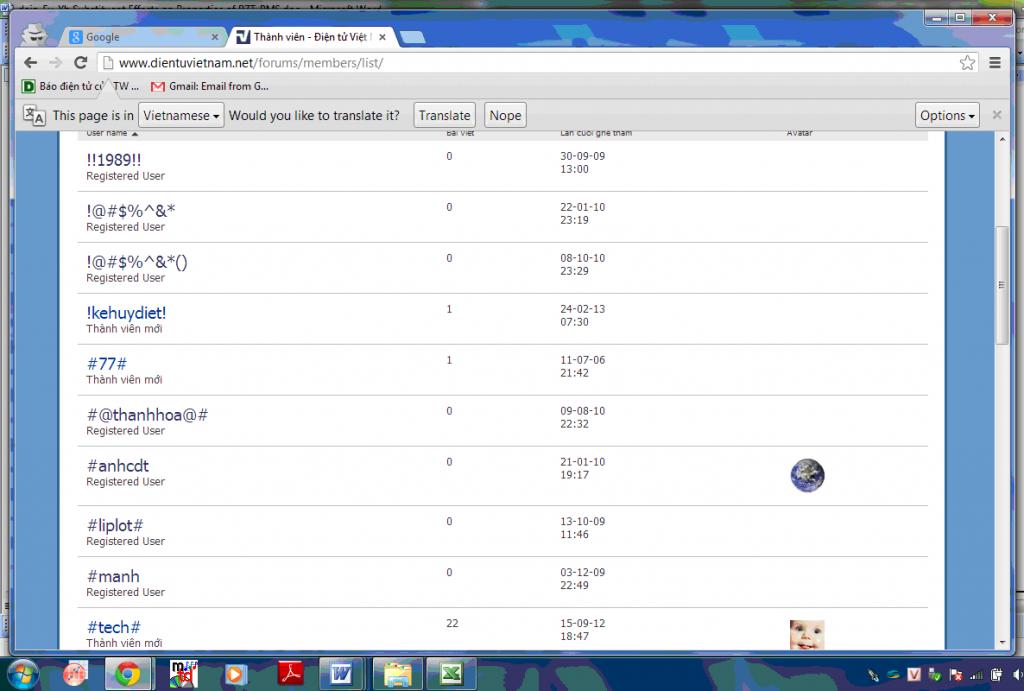Close the Thành viên - Điện tử Việt tab
Screen dimensions: 1024x691
pyautogui.click(x=382, y=37)
